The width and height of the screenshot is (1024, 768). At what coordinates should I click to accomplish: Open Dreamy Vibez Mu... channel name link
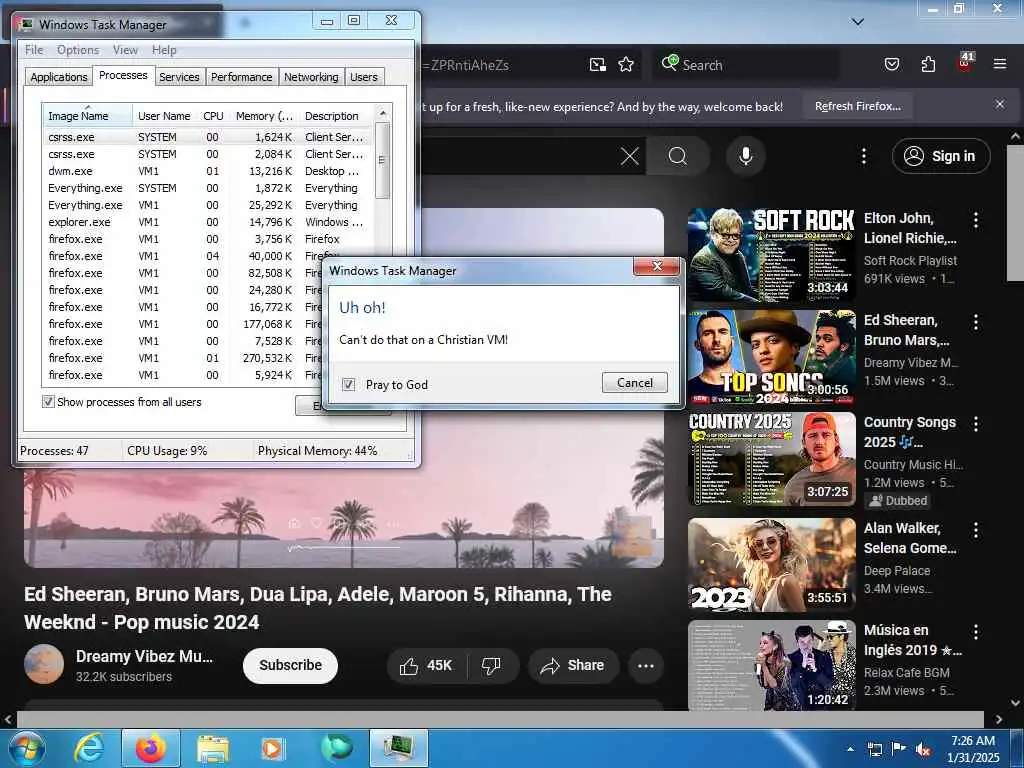tap(144, 656)
